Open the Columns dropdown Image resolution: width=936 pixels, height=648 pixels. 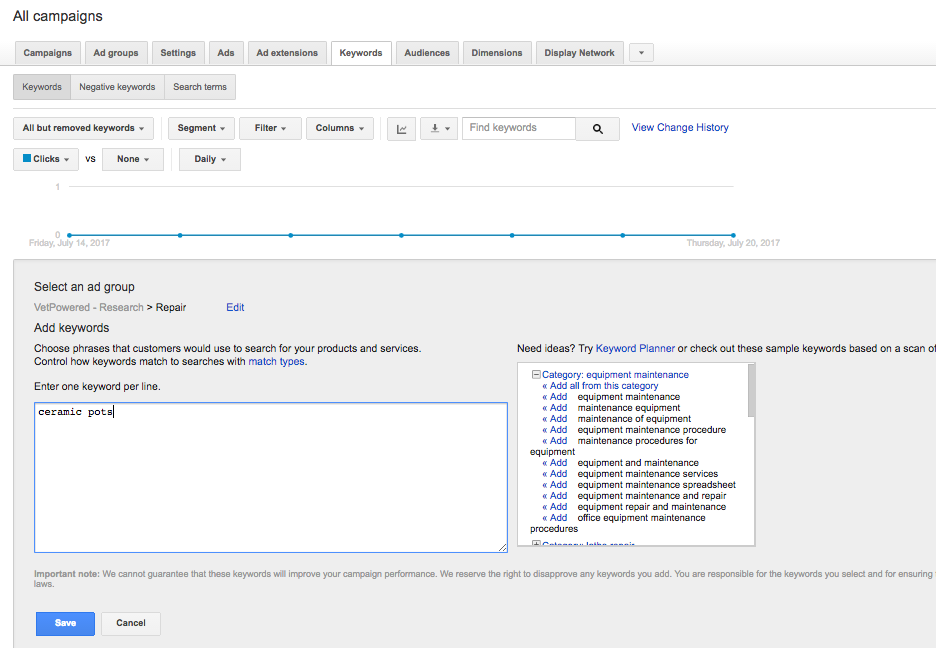click(x=340, y=128)
